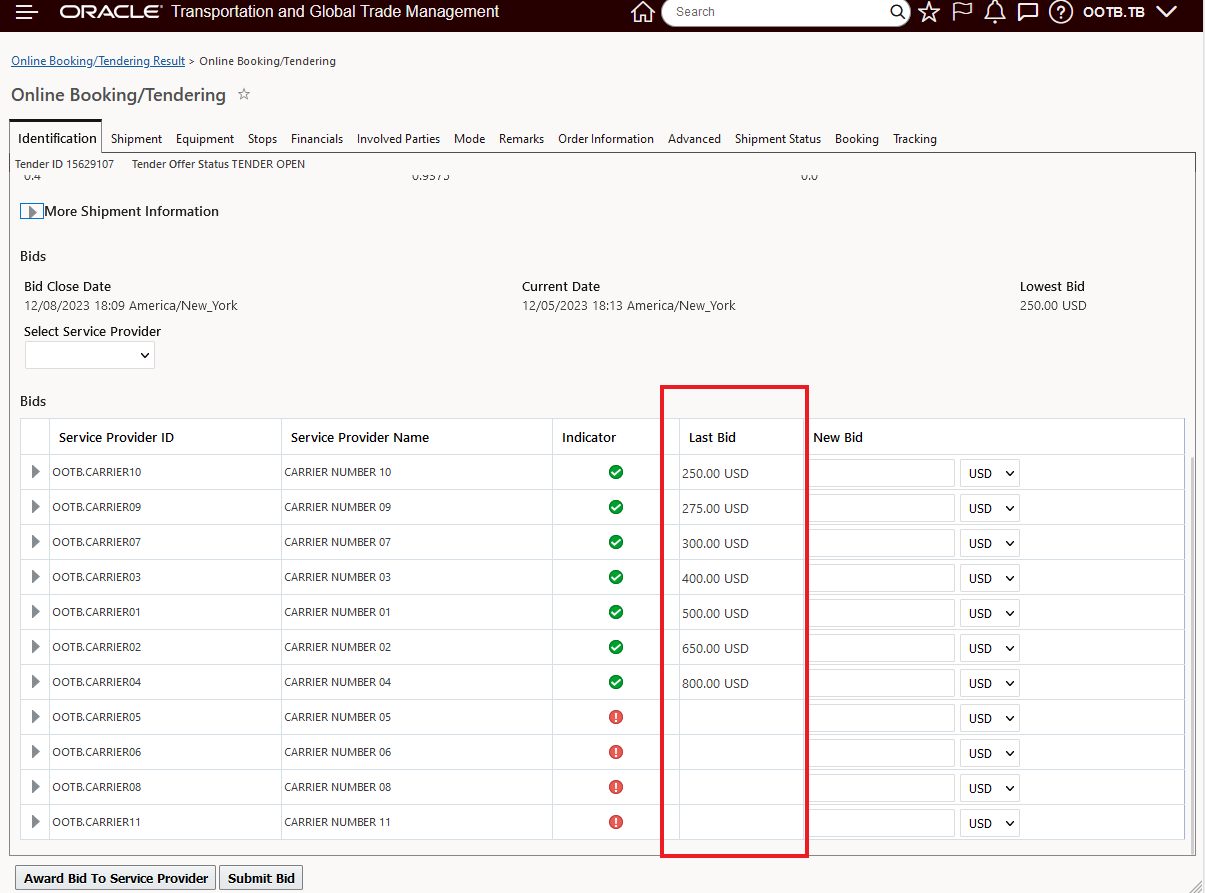Screen dimensions: 1205x893
Task: Click CARRIER02 green check indicator
Action: (616, 647)
